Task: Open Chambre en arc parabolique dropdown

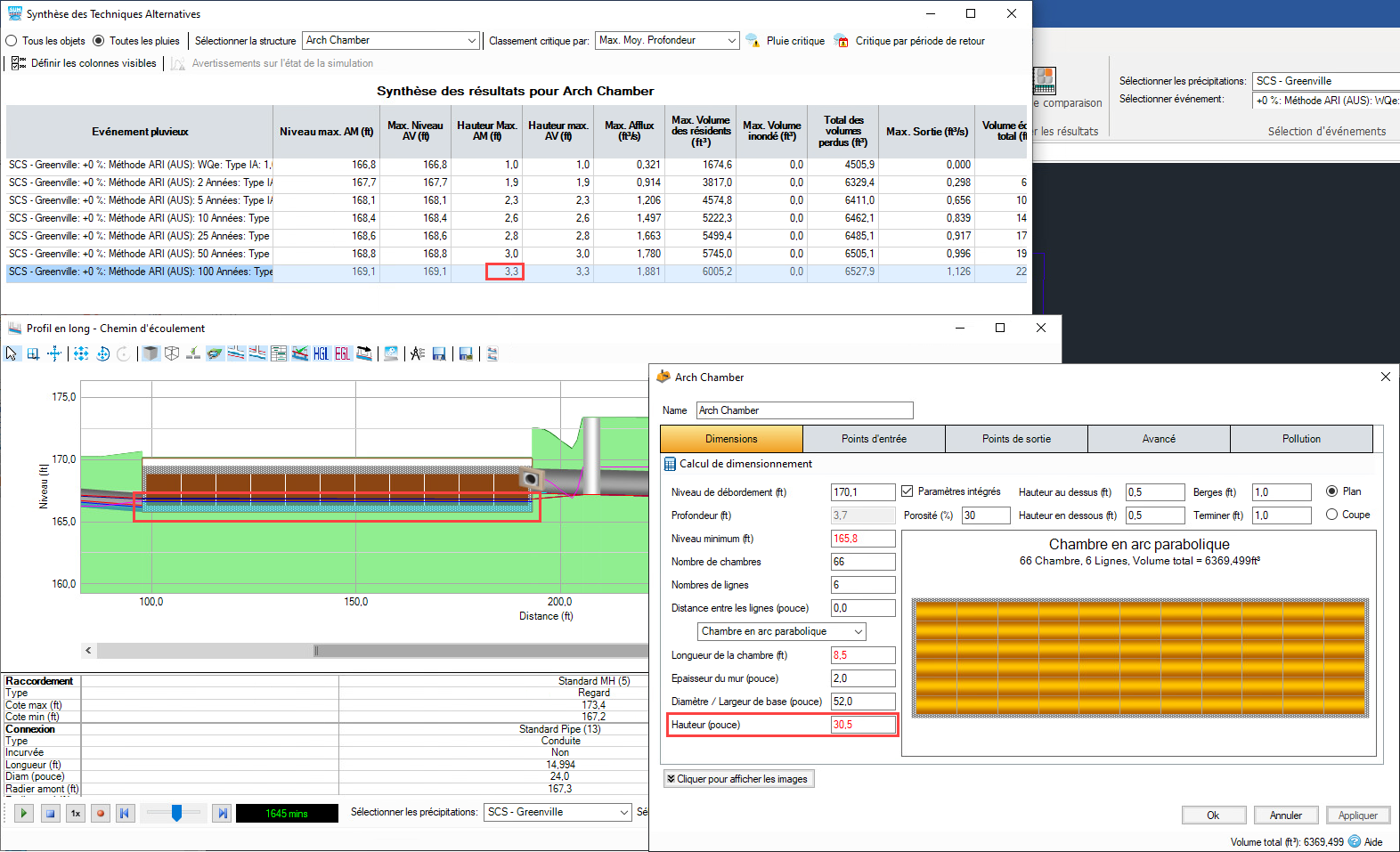Action: [782, 631]
